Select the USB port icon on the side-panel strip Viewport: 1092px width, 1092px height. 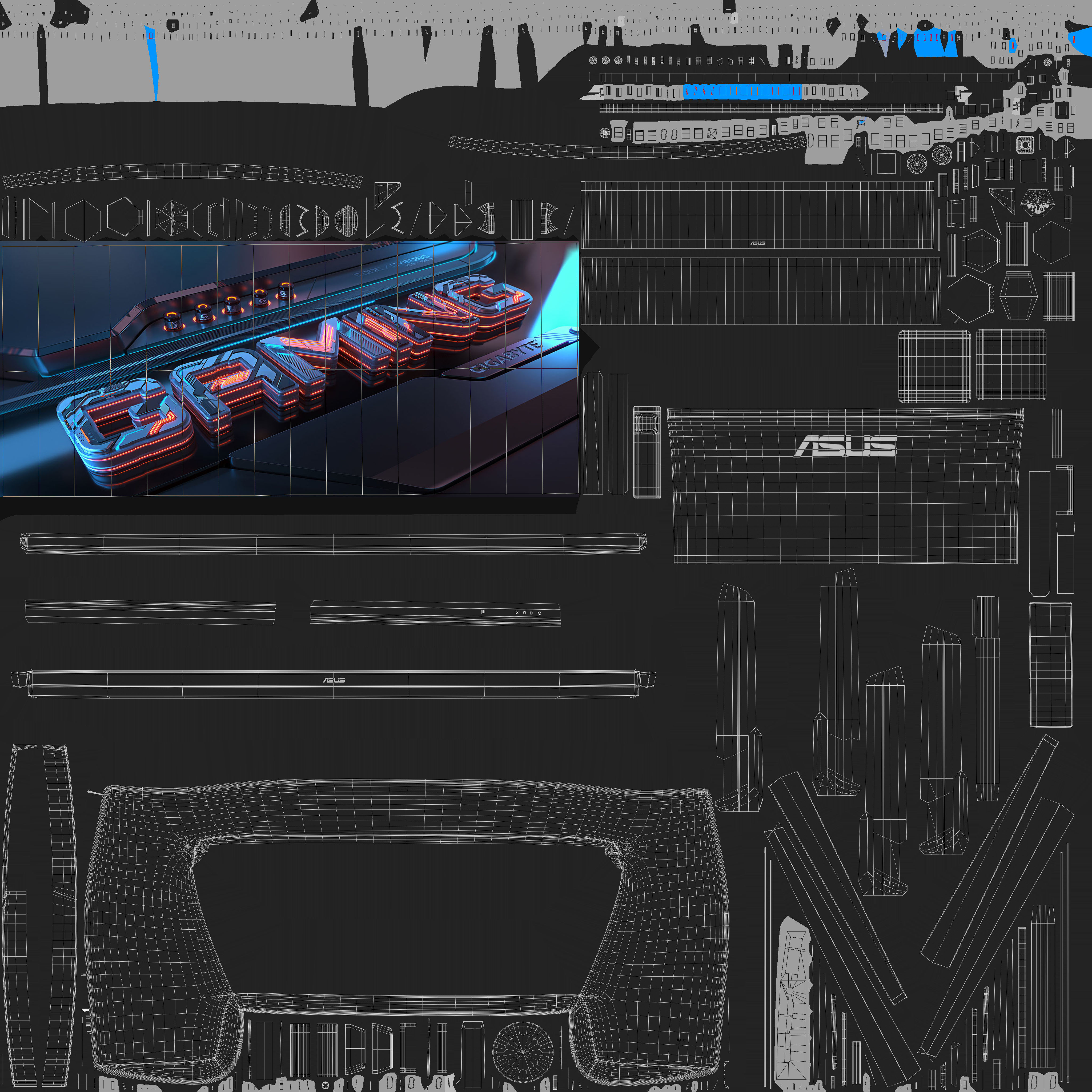[x=908, y=110]
